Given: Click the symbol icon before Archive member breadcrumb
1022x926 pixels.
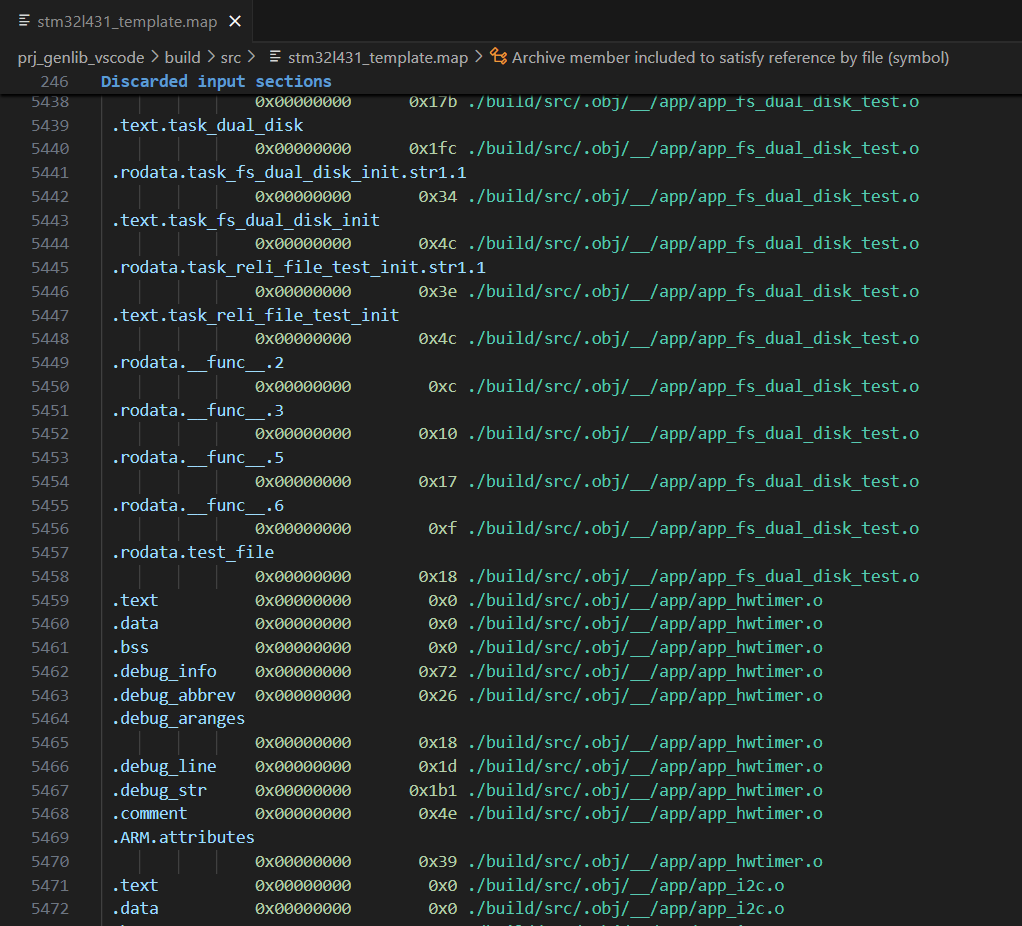Looking at the screenshot, I should coord(498,58).
